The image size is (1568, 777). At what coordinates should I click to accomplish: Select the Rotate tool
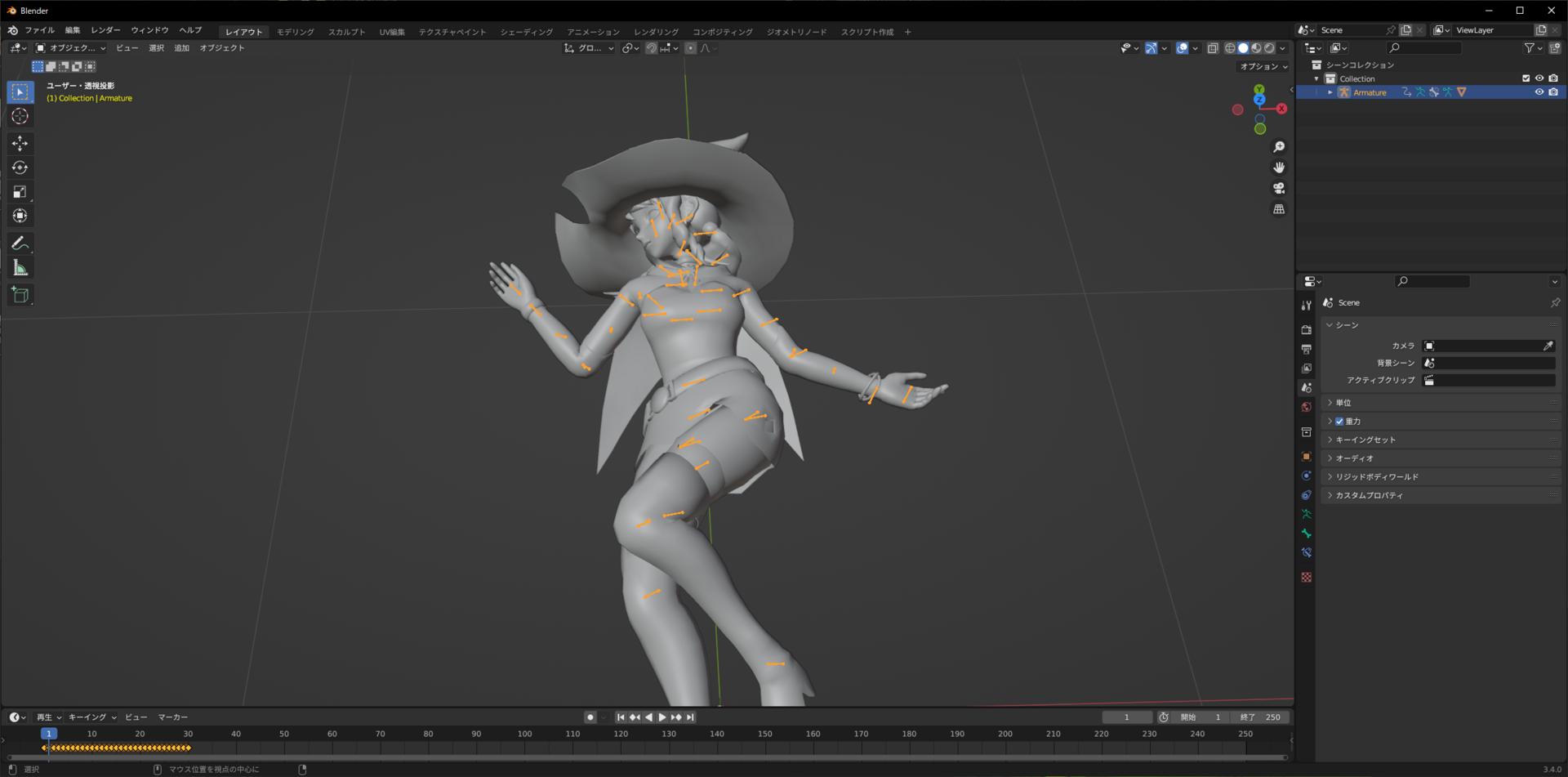click(20, 167)
